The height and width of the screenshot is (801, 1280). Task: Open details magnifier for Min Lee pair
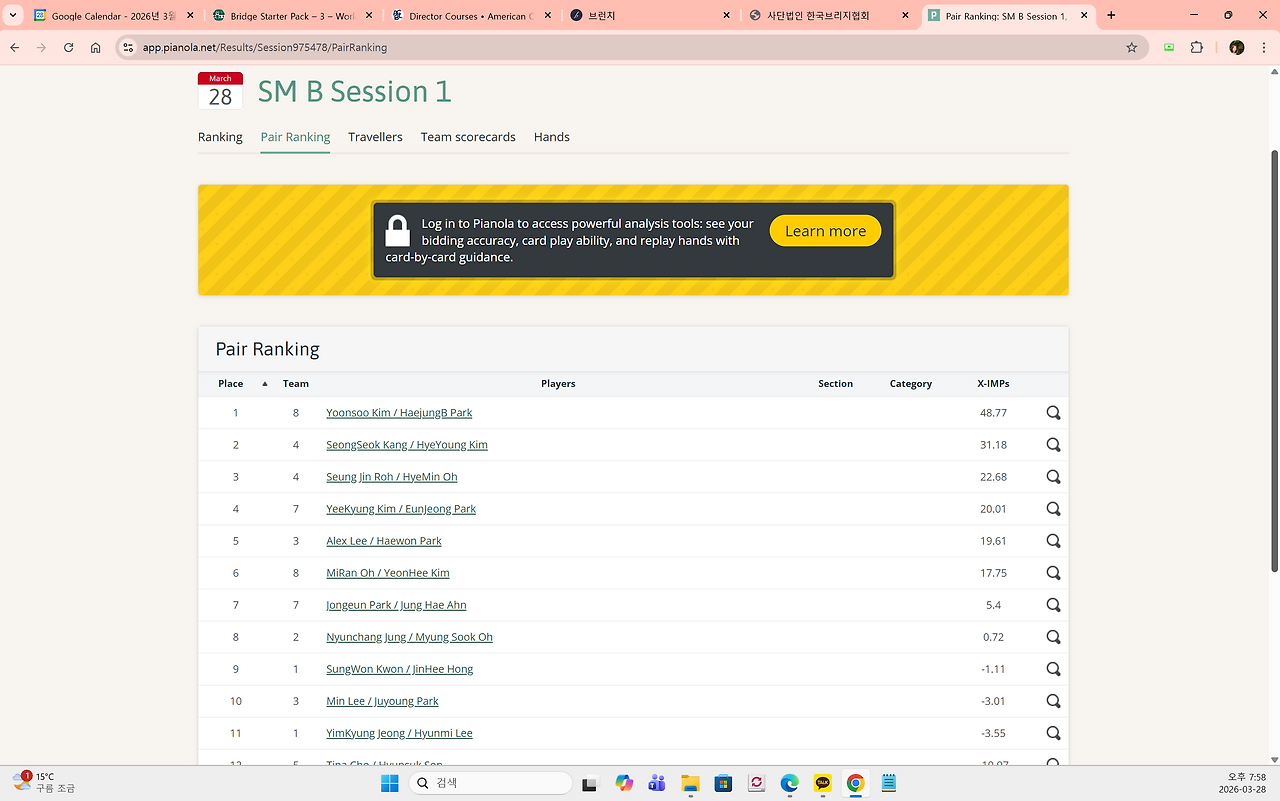(1053, 701)
